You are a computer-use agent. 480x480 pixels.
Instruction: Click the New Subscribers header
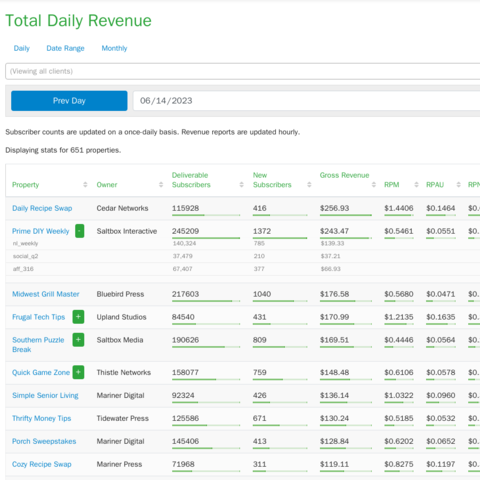point(272,180)
